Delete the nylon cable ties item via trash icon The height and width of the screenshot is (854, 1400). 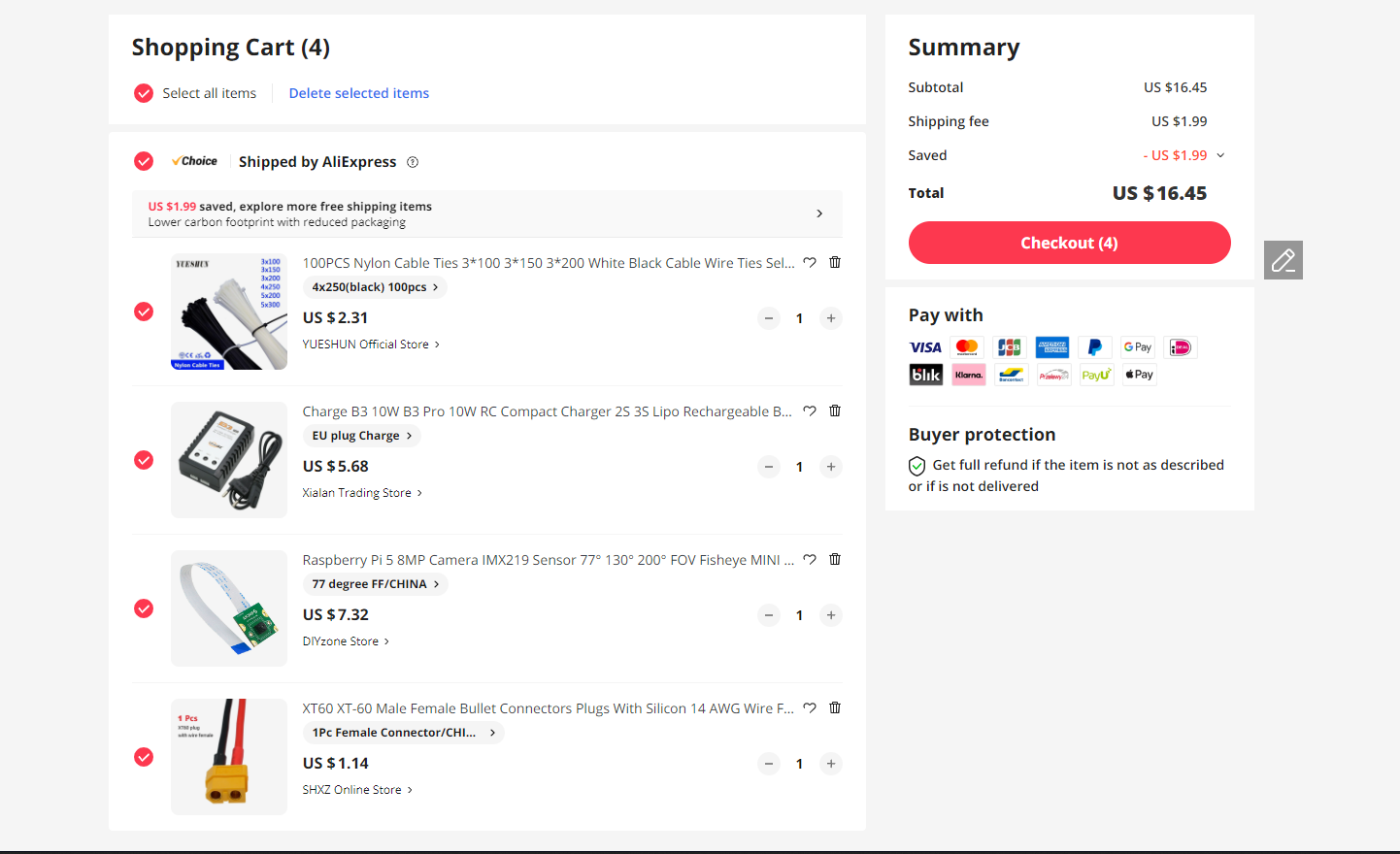coord(835,262)
